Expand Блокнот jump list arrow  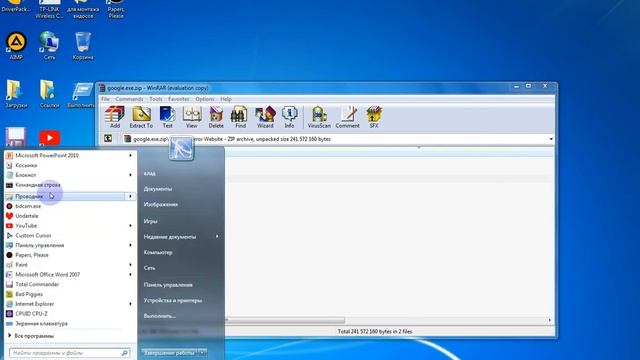coord(130,175)
